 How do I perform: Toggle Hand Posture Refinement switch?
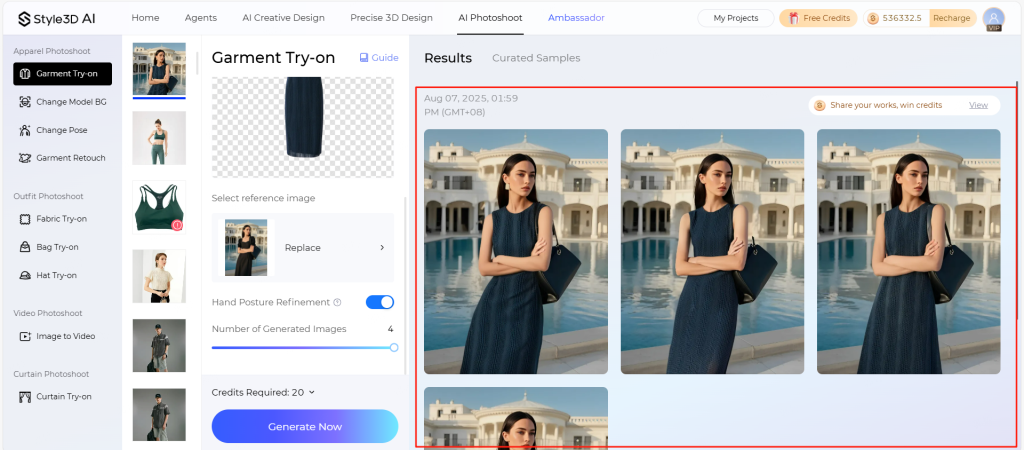tap(380, 302)
